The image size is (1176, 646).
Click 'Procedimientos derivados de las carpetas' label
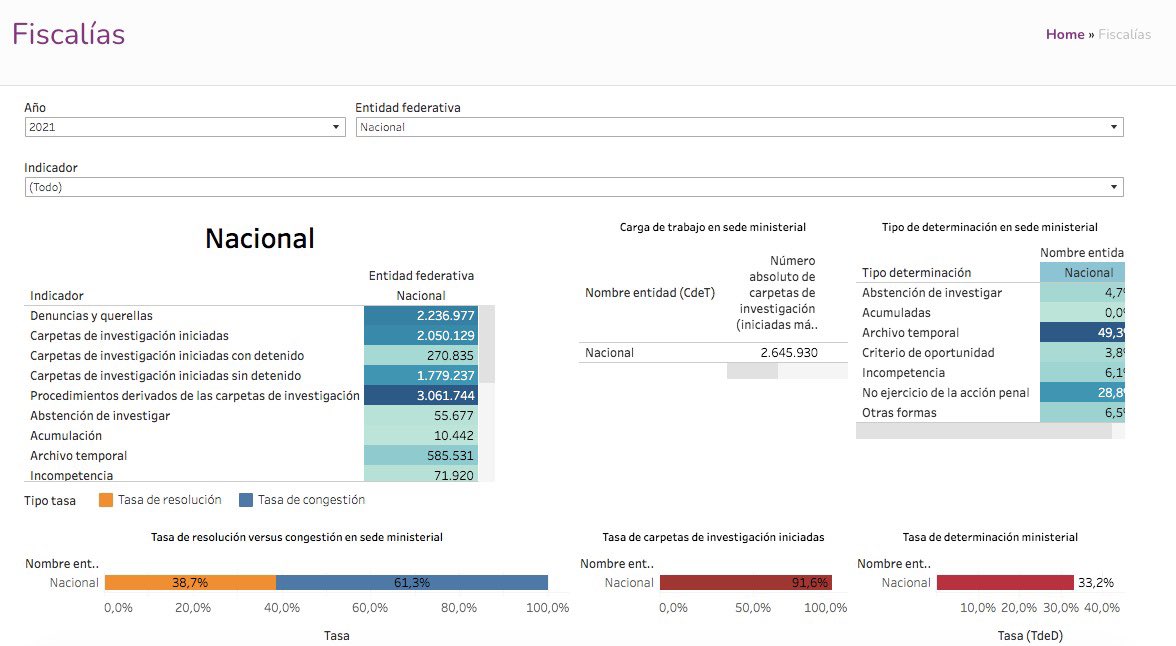(x=195, y=395)
